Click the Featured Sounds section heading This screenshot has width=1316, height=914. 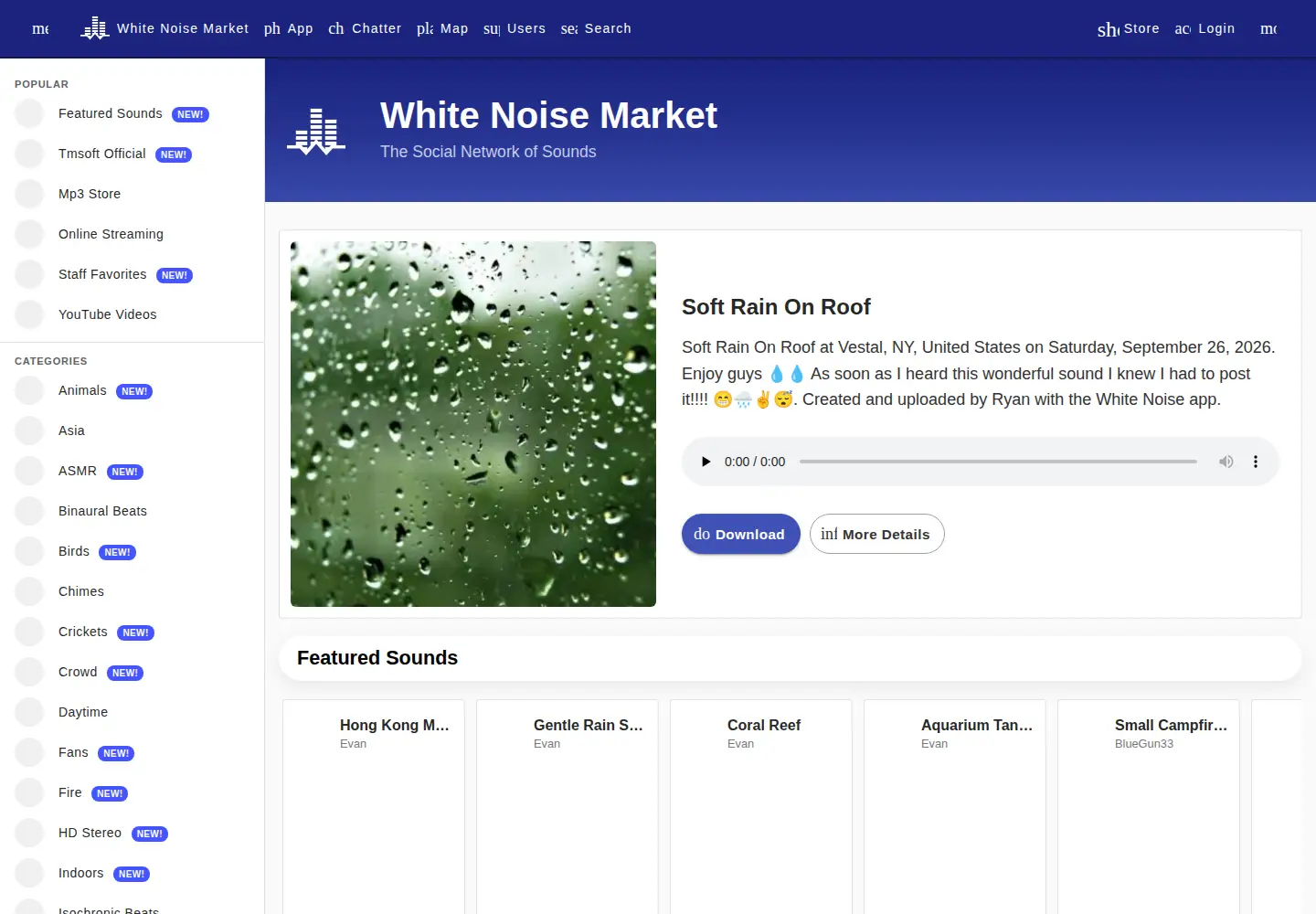[x=377, y=658]
